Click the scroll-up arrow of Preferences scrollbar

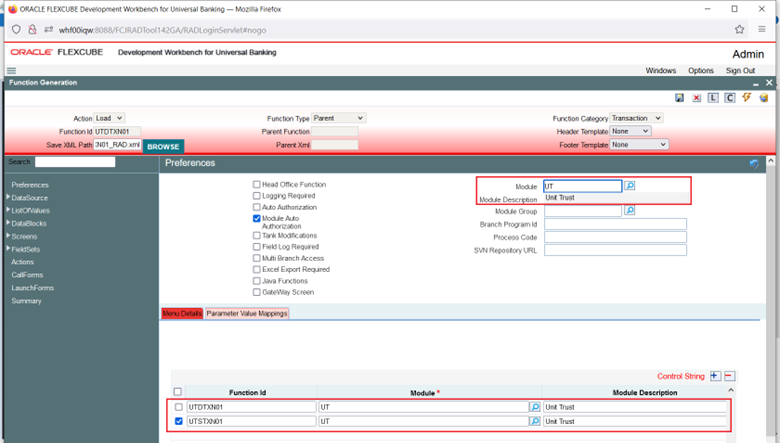tap(771, 161)
